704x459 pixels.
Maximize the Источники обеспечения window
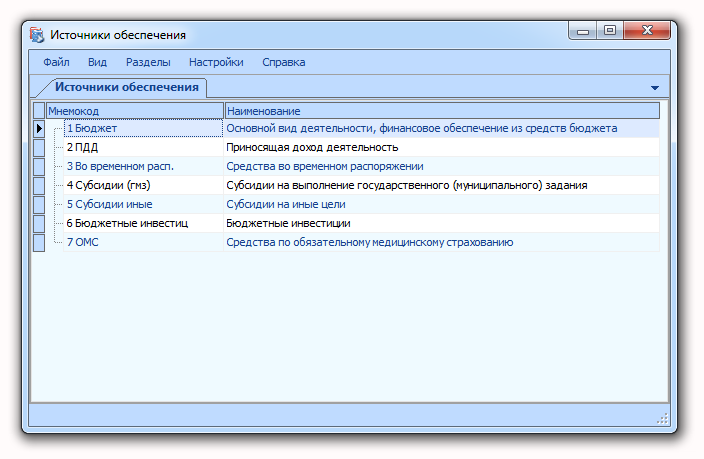pos(610,31)
